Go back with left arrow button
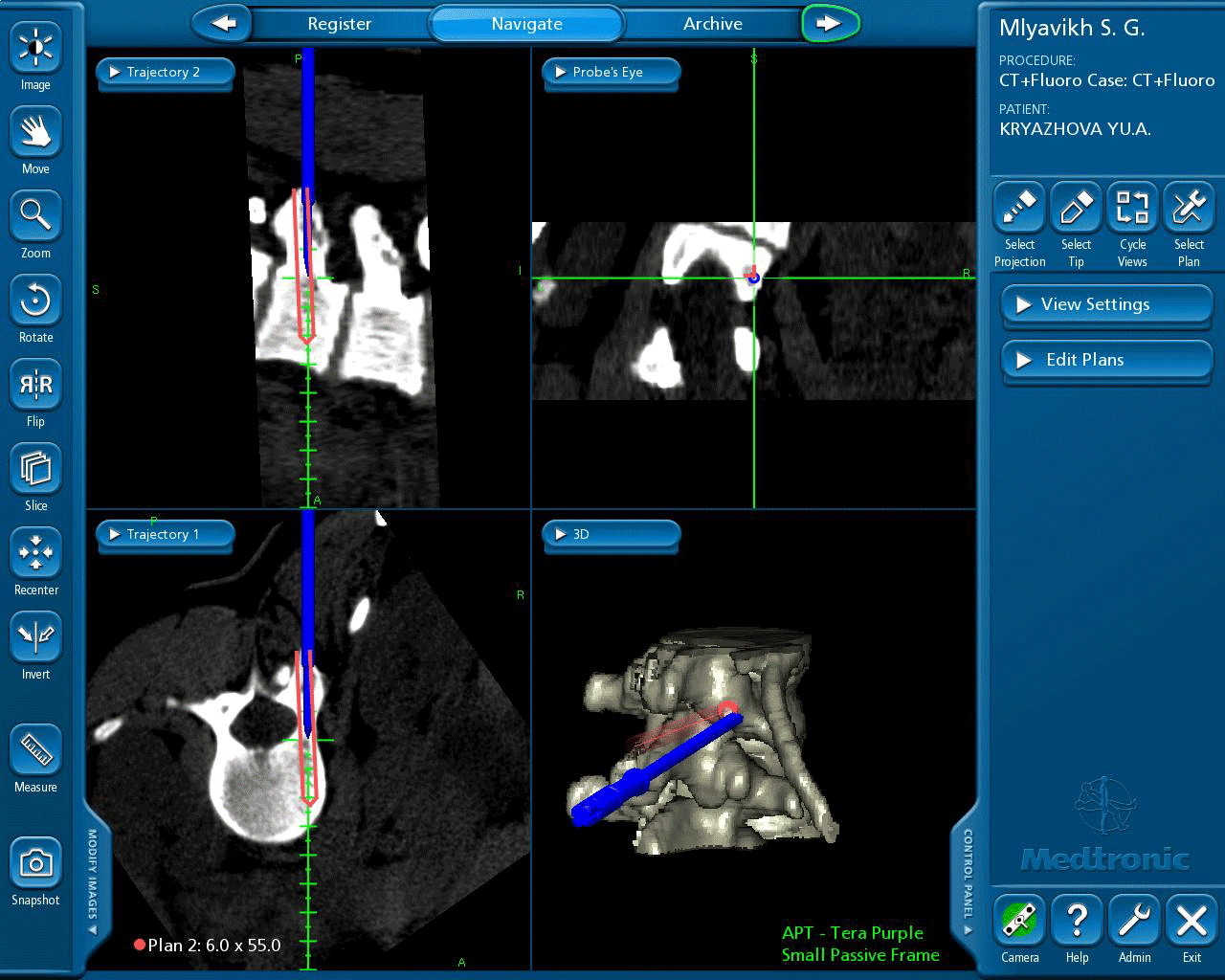 222,23
